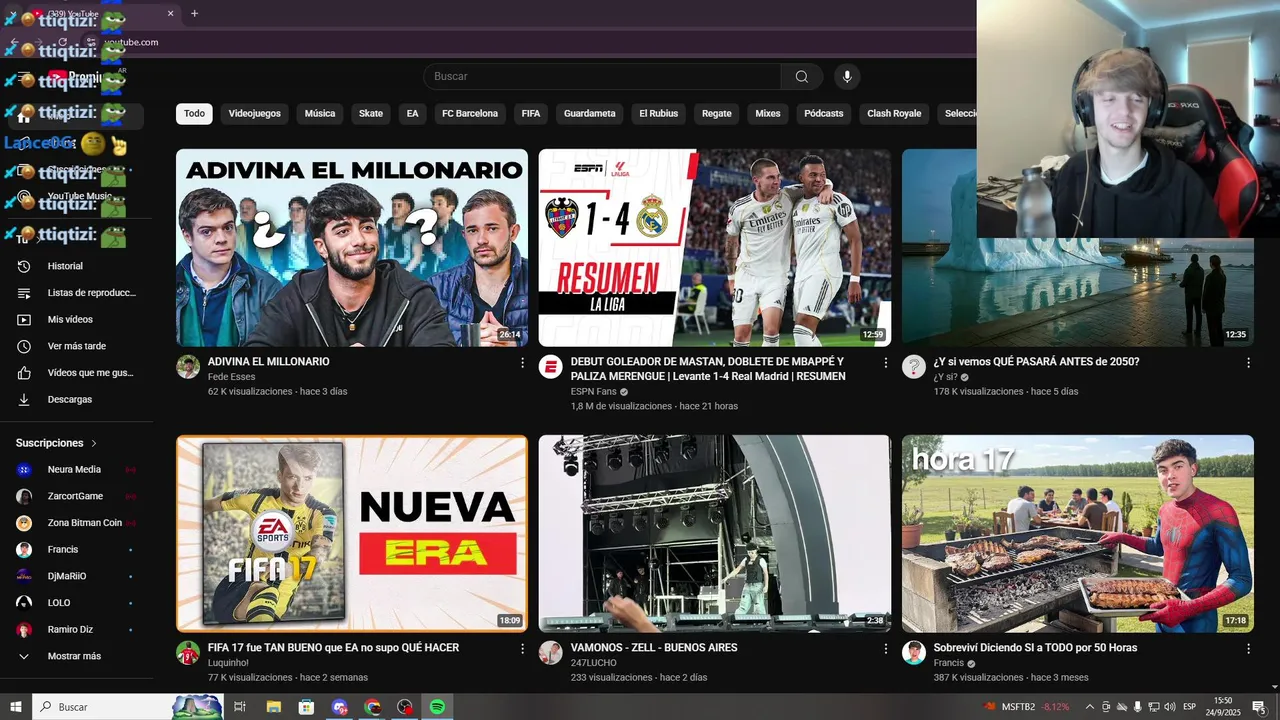Open Listas de reproducción in sidebar
Screen dimensions: 1280x720
pyautogui.click(x=77, y=293)
